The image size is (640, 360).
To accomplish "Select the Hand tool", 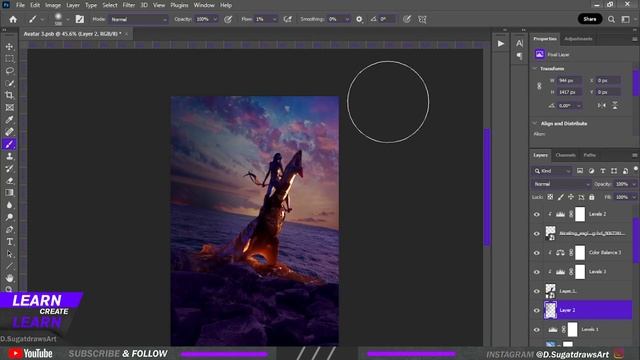I will [x=9, y=278].
